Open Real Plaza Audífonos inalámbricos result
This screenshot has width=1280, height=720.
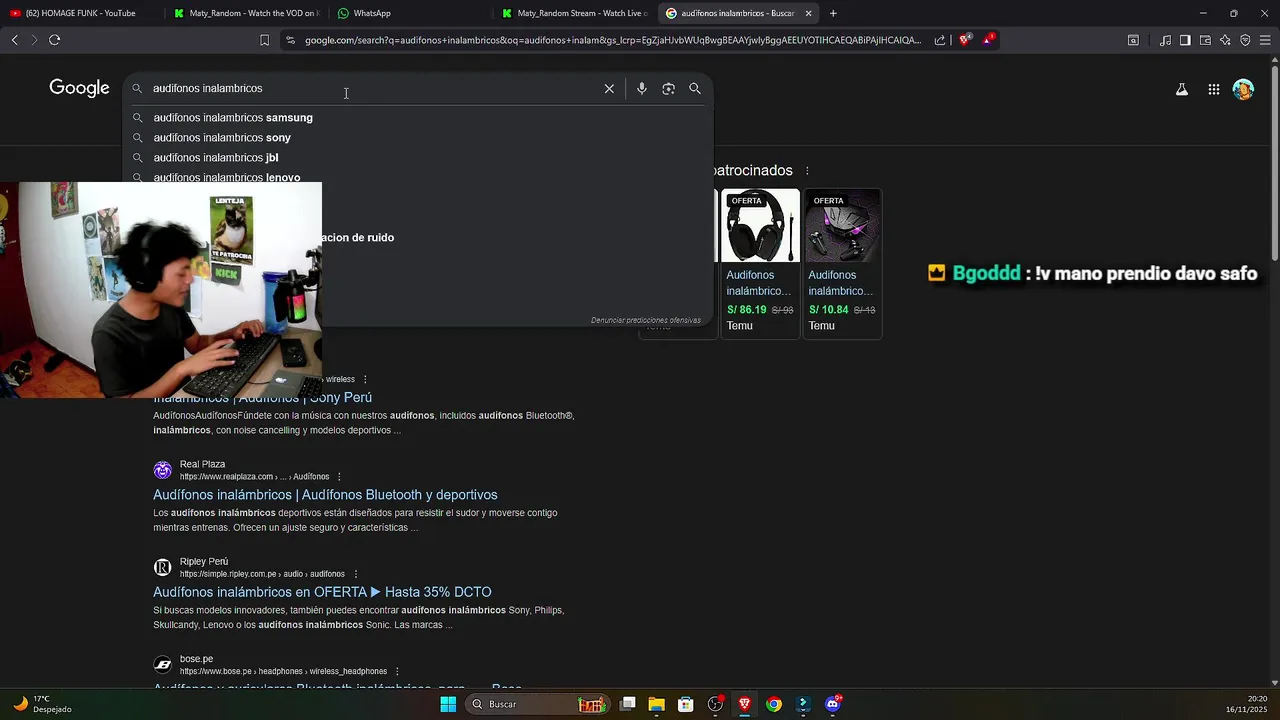click(x=325, y=495)
